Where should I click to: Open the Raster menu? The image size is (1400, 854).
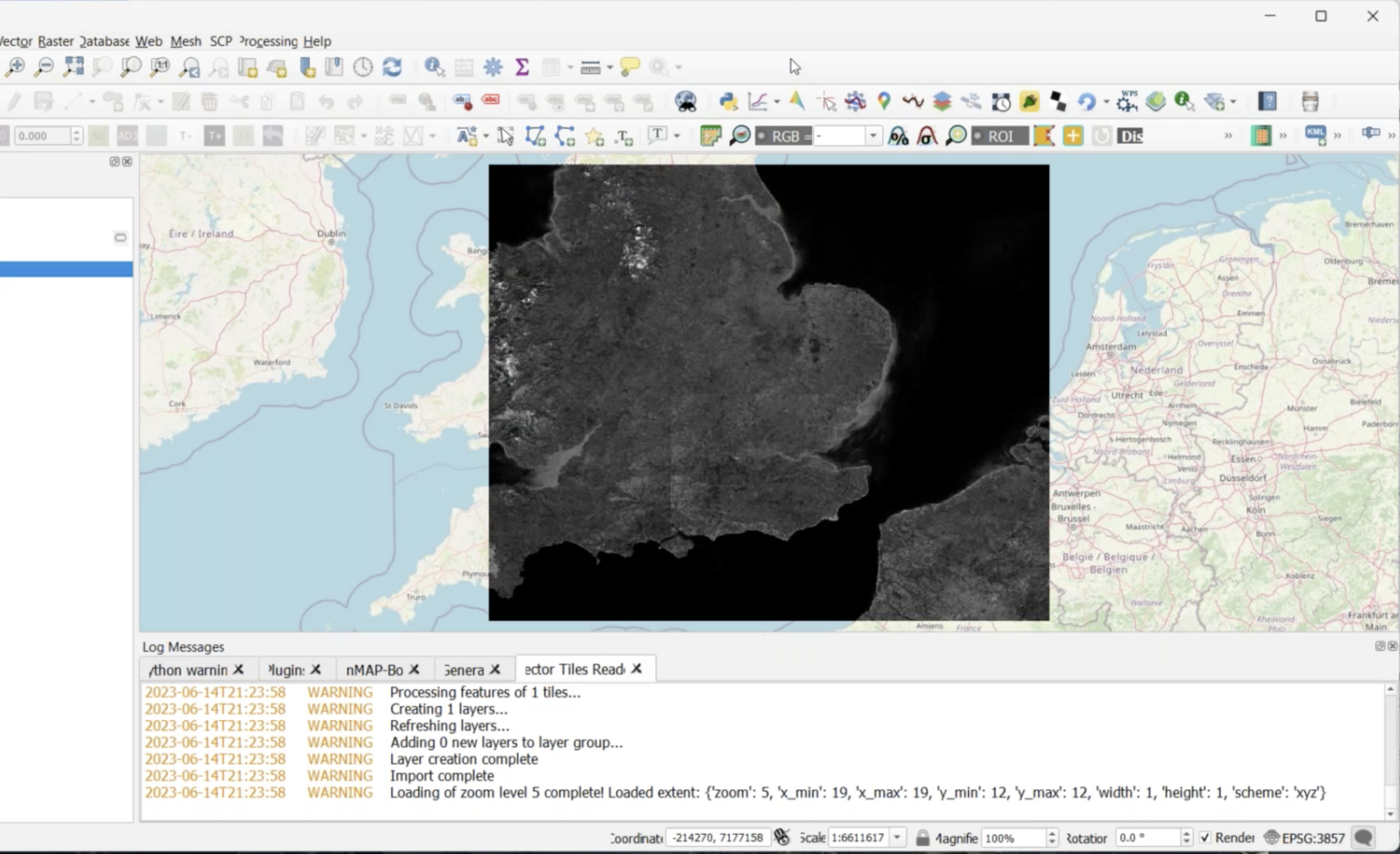(x=55, y=41)
